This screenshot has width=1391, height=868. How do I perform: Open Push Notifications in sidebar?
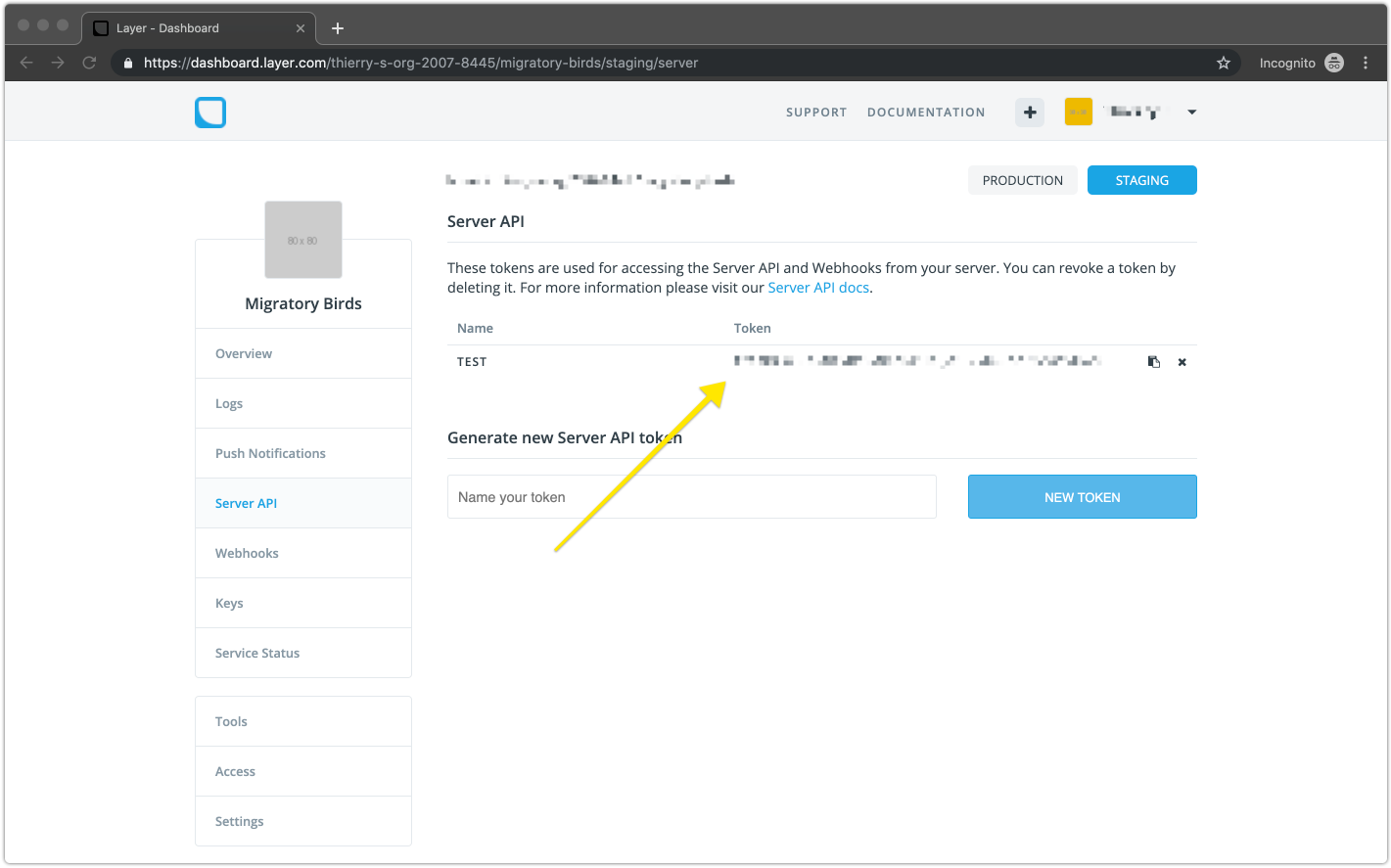pyautogui.click(x=303, y=453)
